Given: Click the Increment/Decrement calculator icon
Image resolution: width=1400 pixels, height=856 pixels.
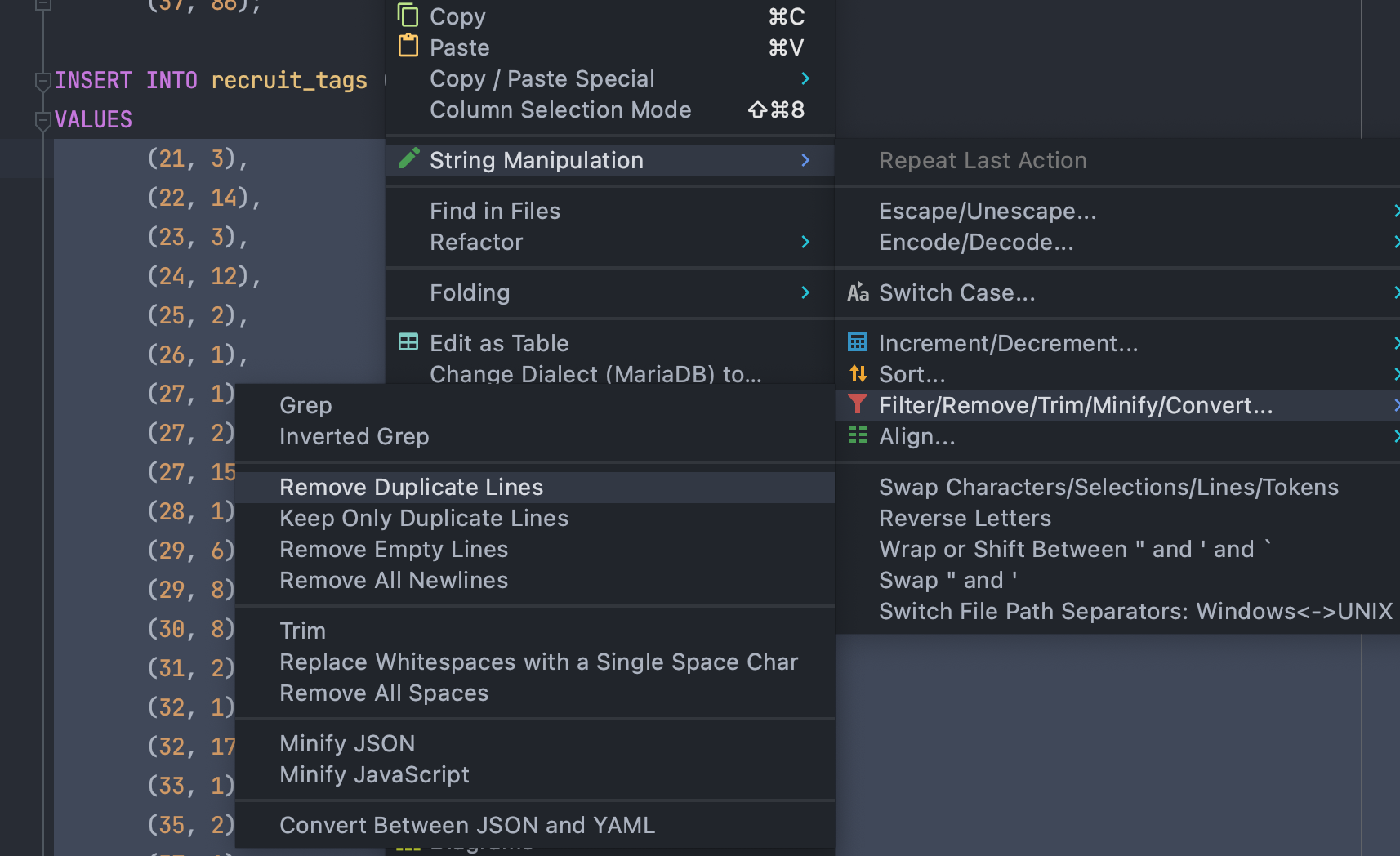Looking at the screenshot, I should click(858, 342).
